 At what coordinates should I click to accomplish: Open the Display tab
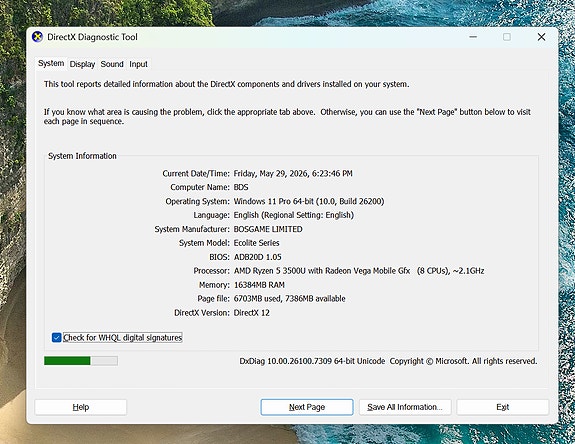coord(82,64)
